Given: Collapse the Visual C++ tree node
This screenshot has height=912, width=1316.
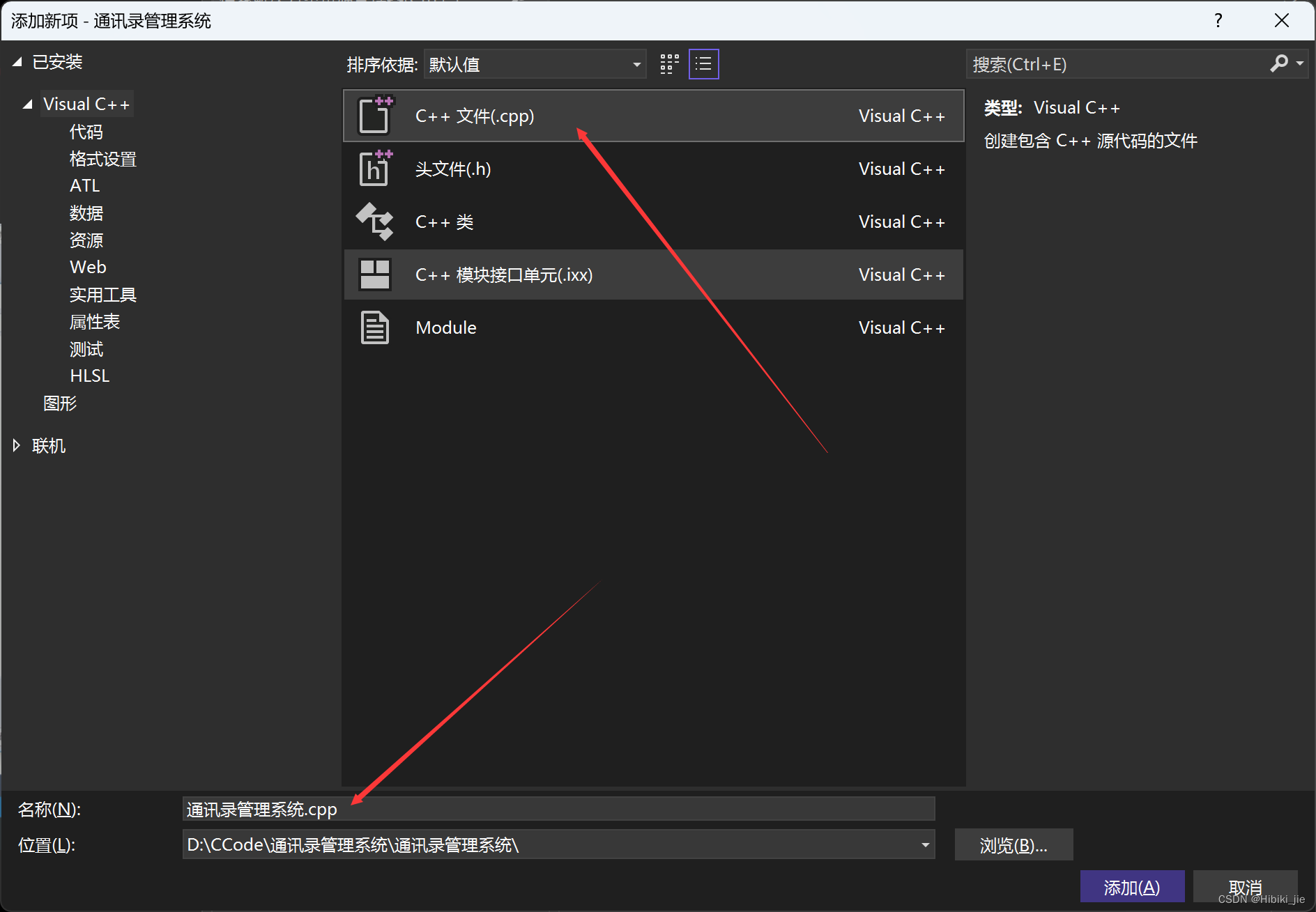Looking at the screenshot, I should pos(28,105).
